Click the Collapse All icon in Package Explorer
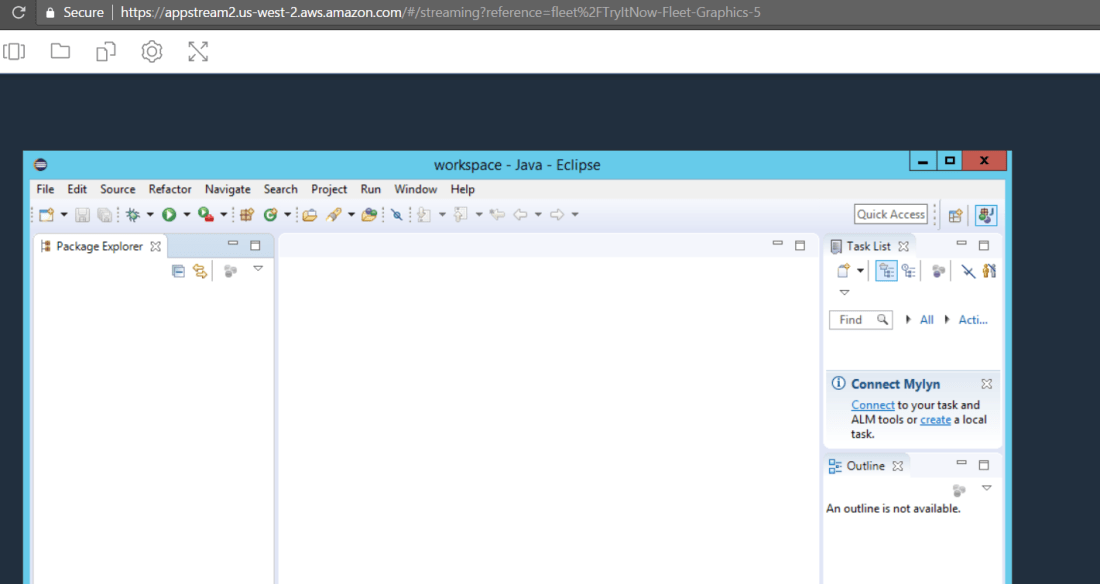 pos(181,270)
